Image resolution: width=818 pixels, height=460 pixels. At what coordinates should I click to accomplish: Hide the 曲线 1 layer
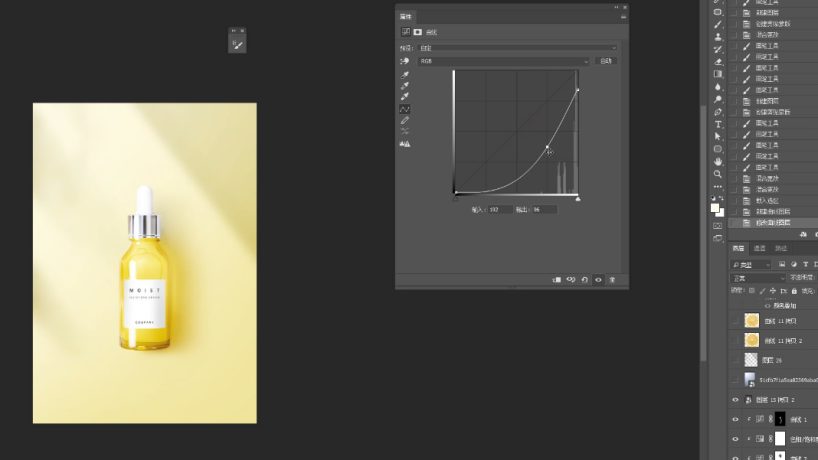point(735,419)
